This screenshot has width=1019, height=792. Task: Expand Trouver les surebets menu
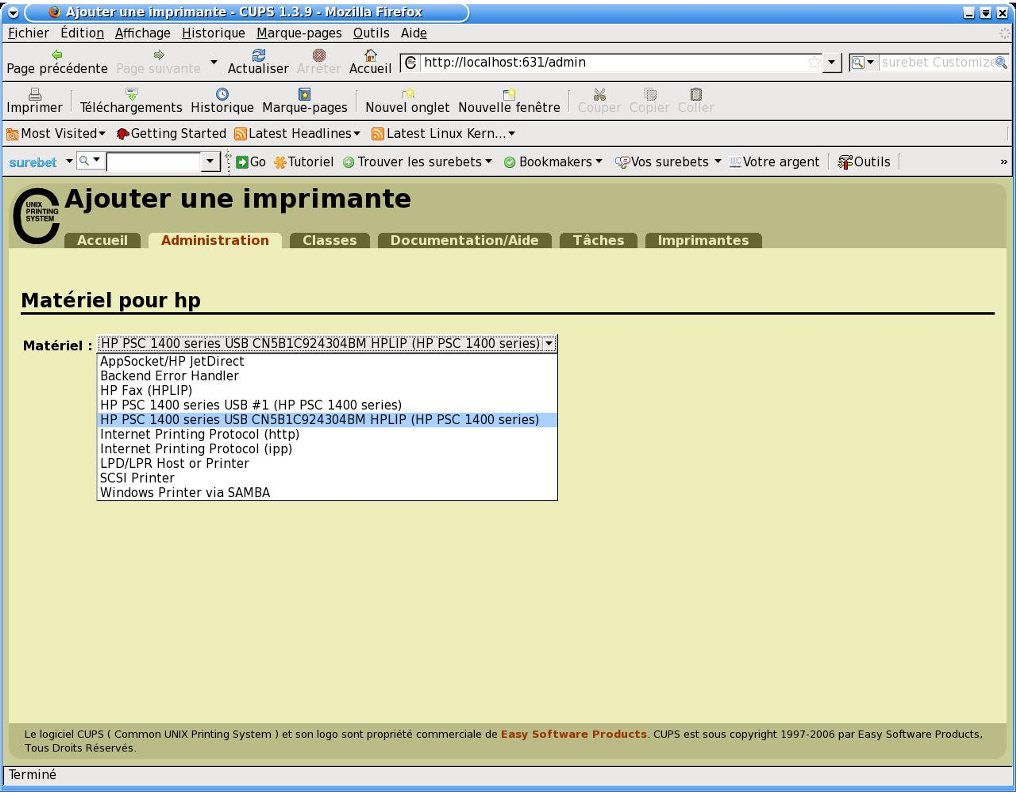(x=417, y=162)
